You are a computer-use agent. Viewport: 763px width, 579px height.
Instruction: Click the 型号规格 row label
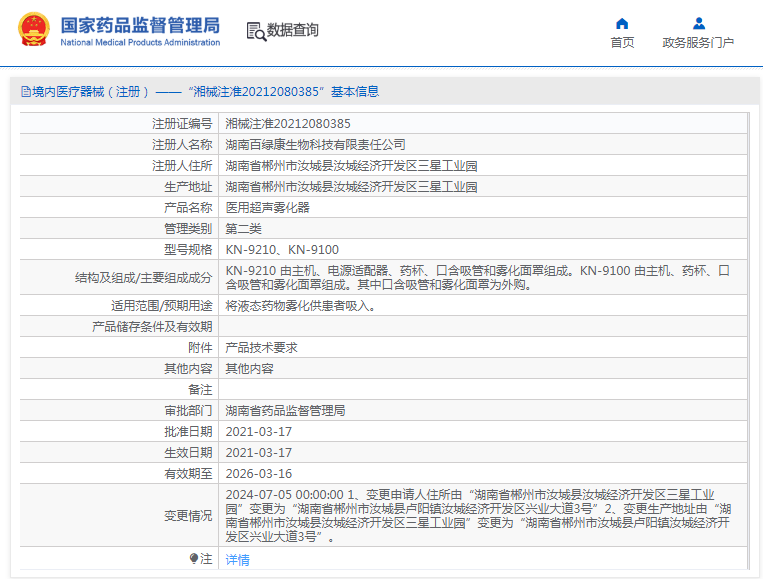(x=188, y=250)
